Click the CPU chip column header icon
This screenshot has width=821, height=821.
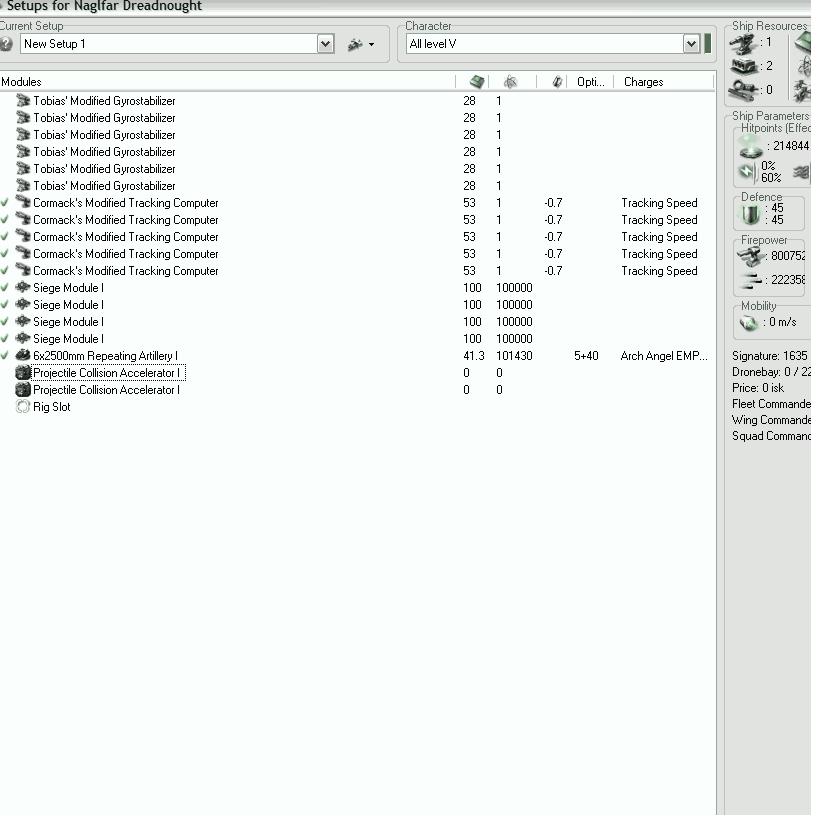(x=476, y=82)
